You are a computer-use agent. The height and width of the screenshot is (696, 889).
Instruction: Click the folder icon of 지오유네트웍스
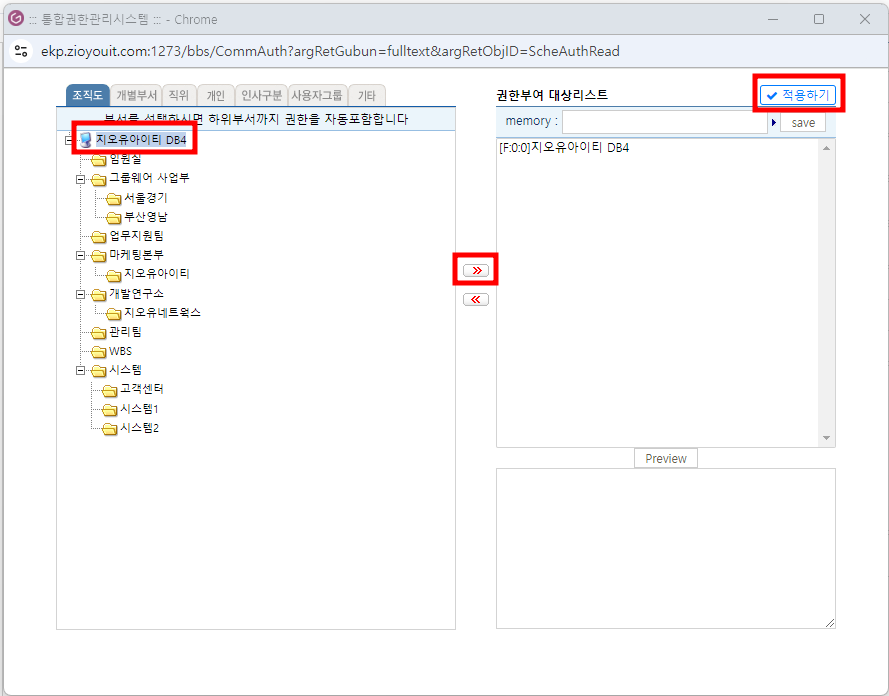(113, 314)
